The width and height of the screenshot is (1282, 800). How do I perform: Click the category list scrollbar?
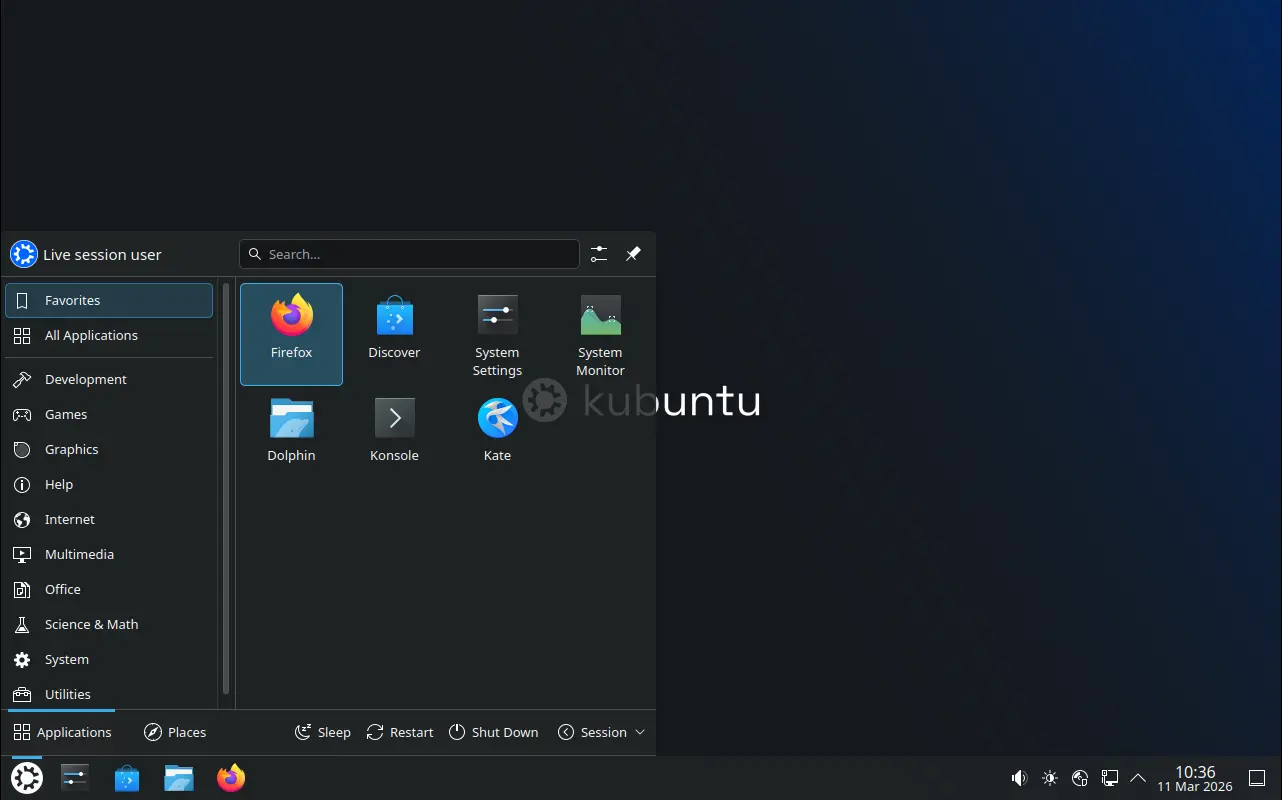(x=226, y=490)
